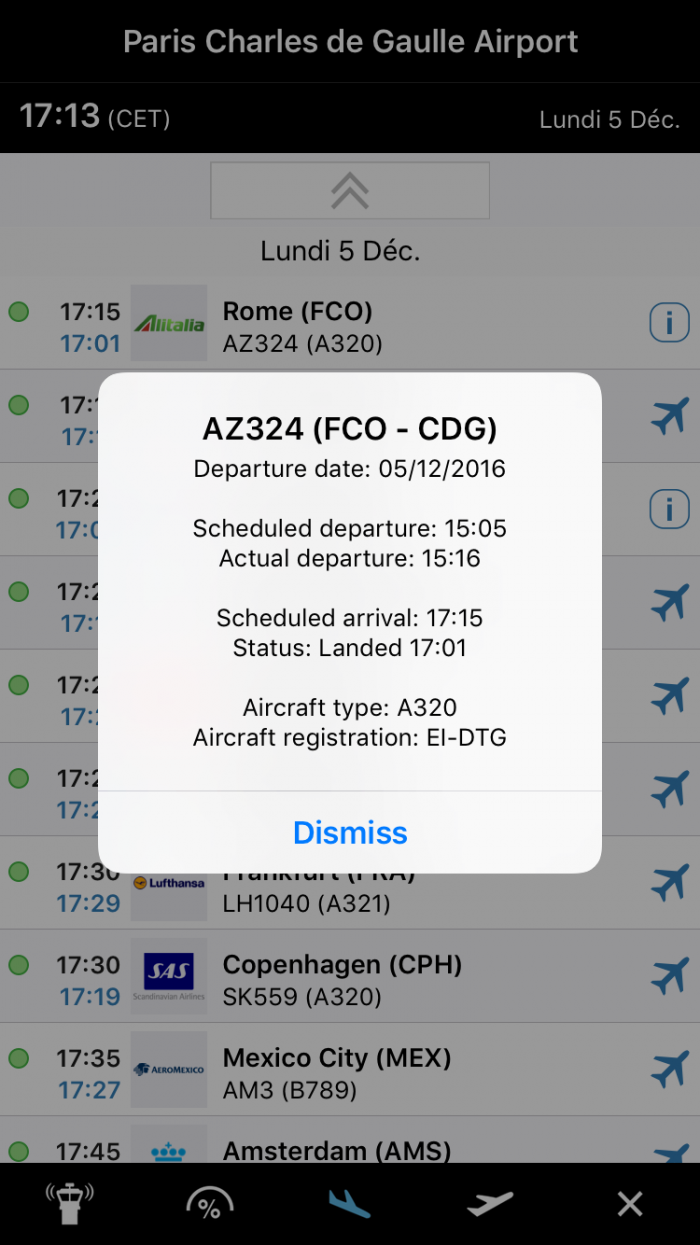Tap the airplane icon on Mexico City row

[x=669, y=1069]
